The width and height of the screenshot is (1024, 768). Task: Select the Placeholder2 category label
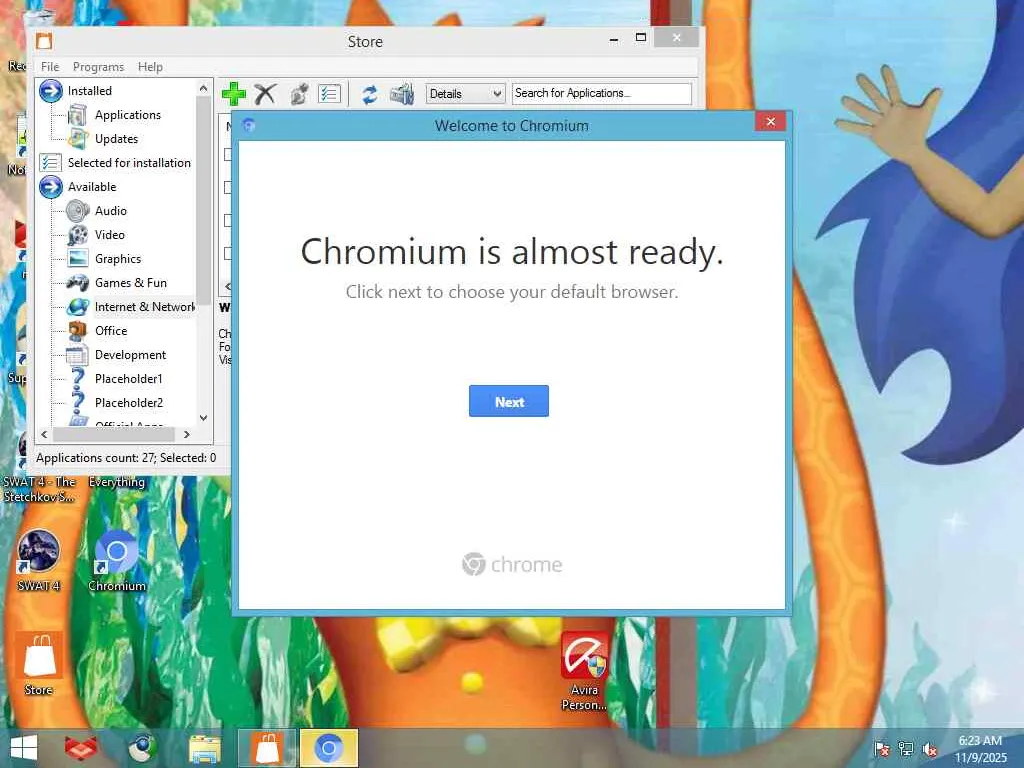129,402
